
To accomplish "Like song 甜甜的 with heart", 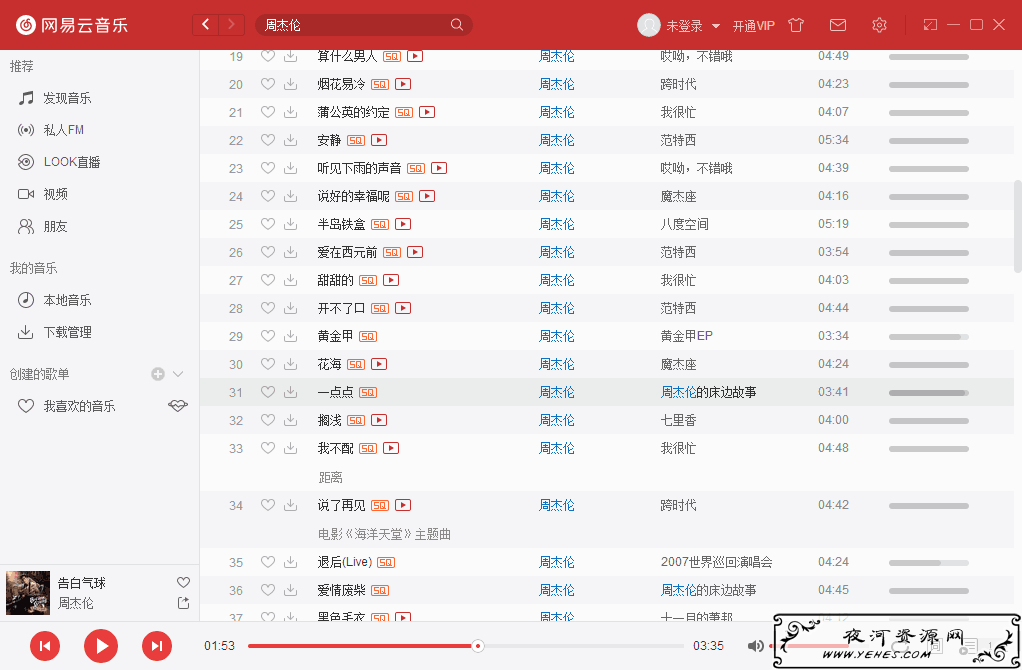I will 268,280.
